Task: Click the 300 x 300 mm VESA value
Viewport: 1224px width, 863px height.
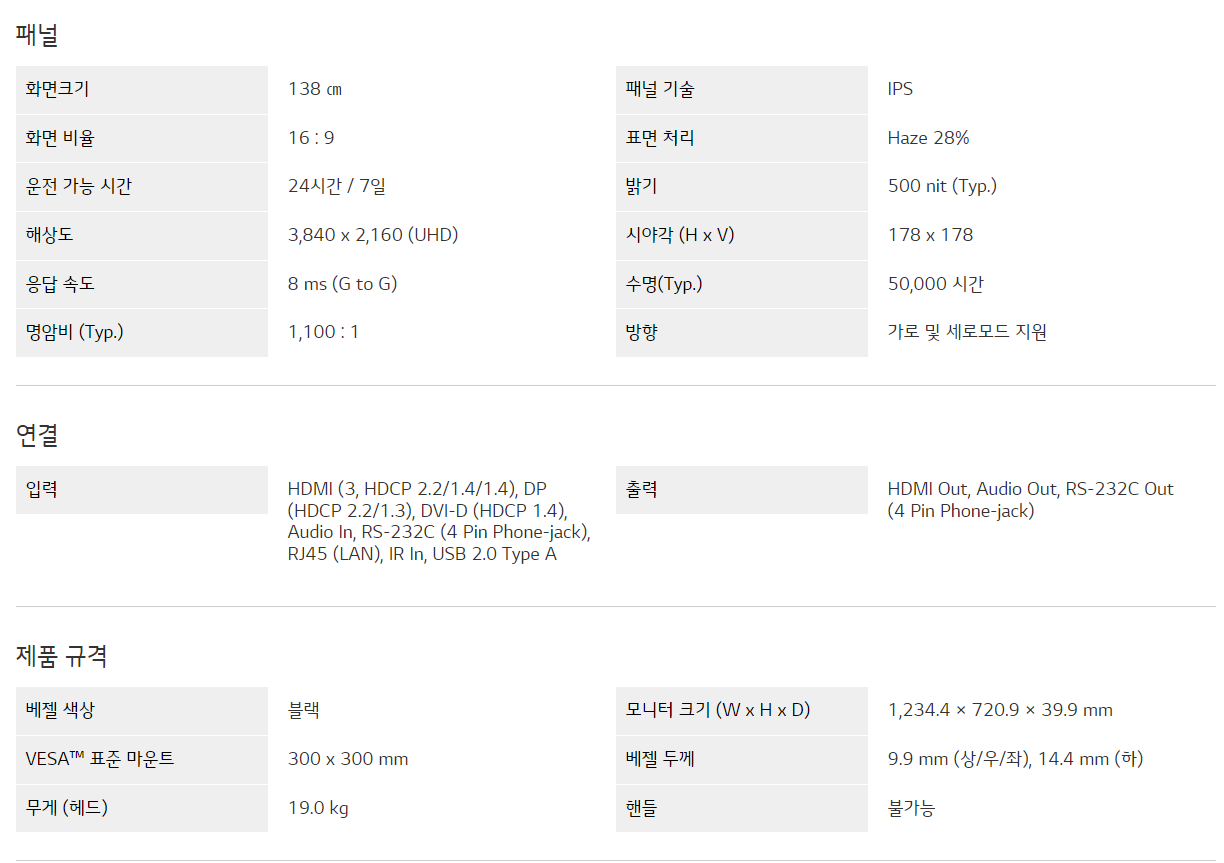Action: click(x=348, y=759)
